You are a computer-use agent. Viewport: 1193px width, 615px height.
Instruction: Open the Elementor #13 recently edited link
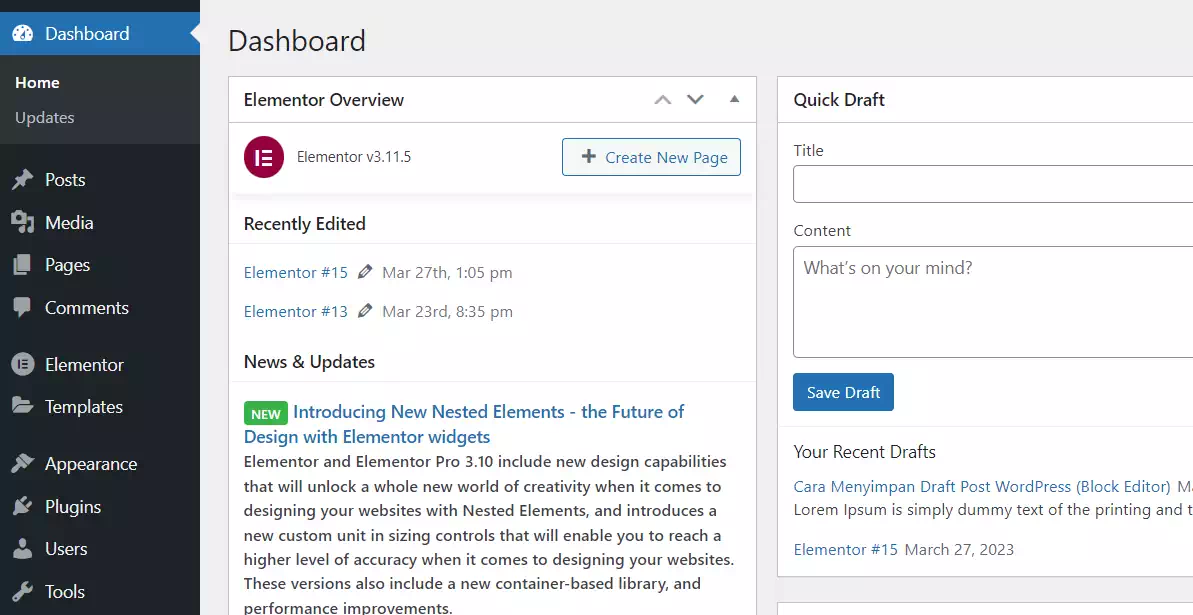point(295,311)
